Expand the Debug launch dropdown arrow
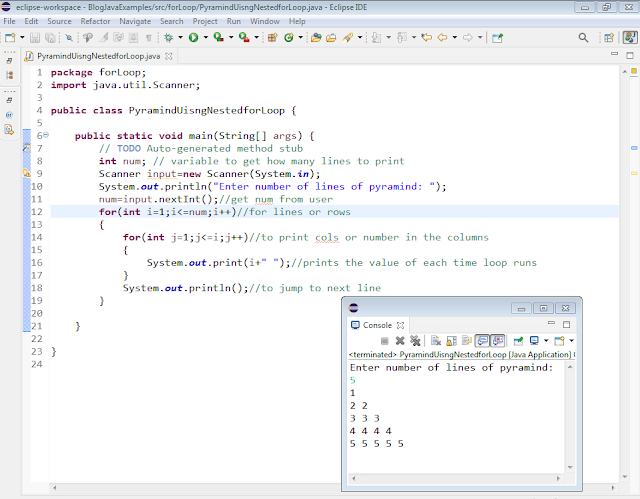The image size is (640, 499). pyautogui.click(x=180, y=38)
